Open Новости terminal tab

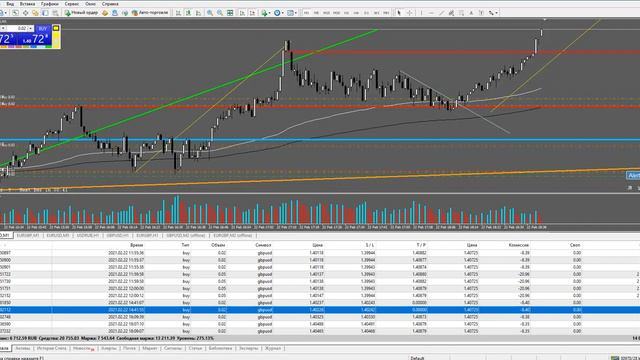click(83, 348)
